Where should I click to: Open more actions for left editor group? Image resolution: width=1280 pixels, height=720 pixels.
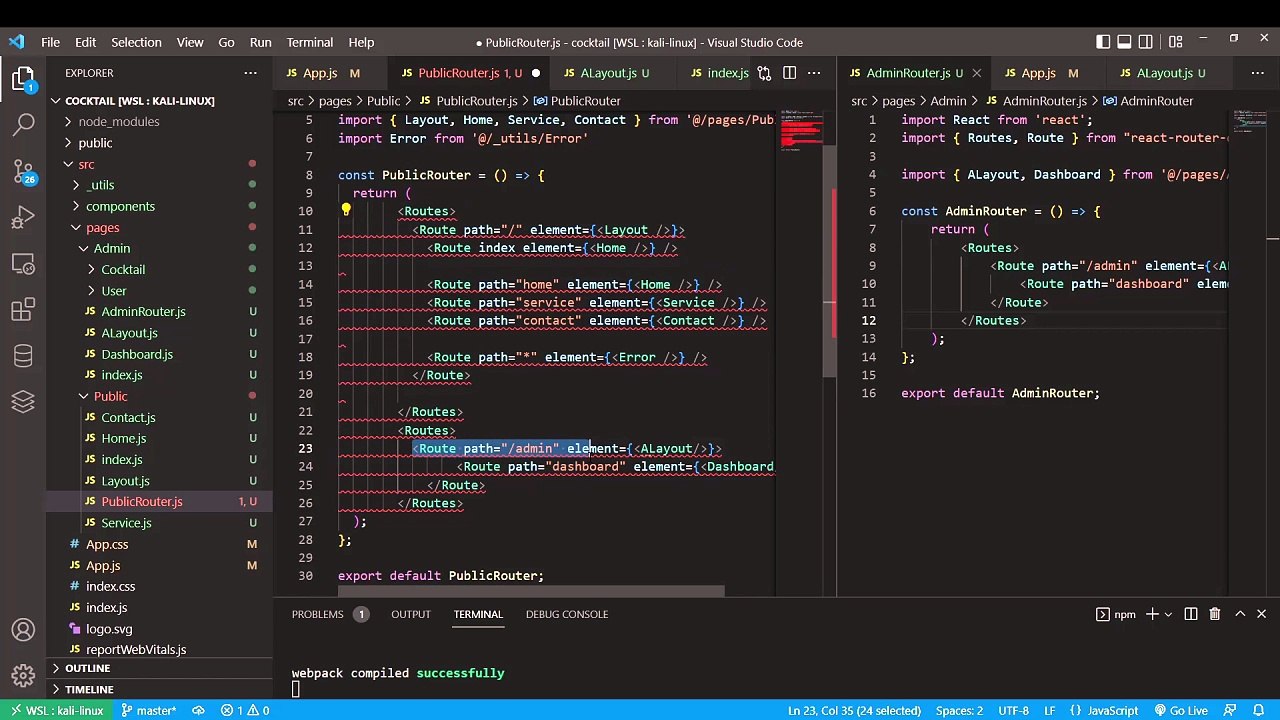[x=814, y=73]
